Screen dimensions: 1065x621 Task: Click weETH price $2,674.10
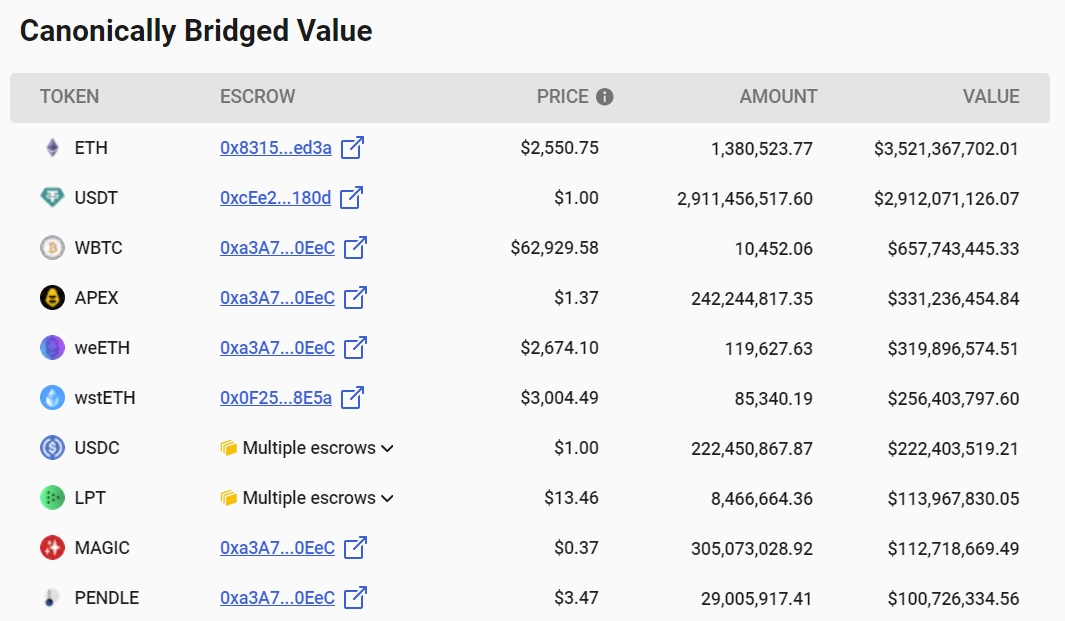(x=560, y=348)
